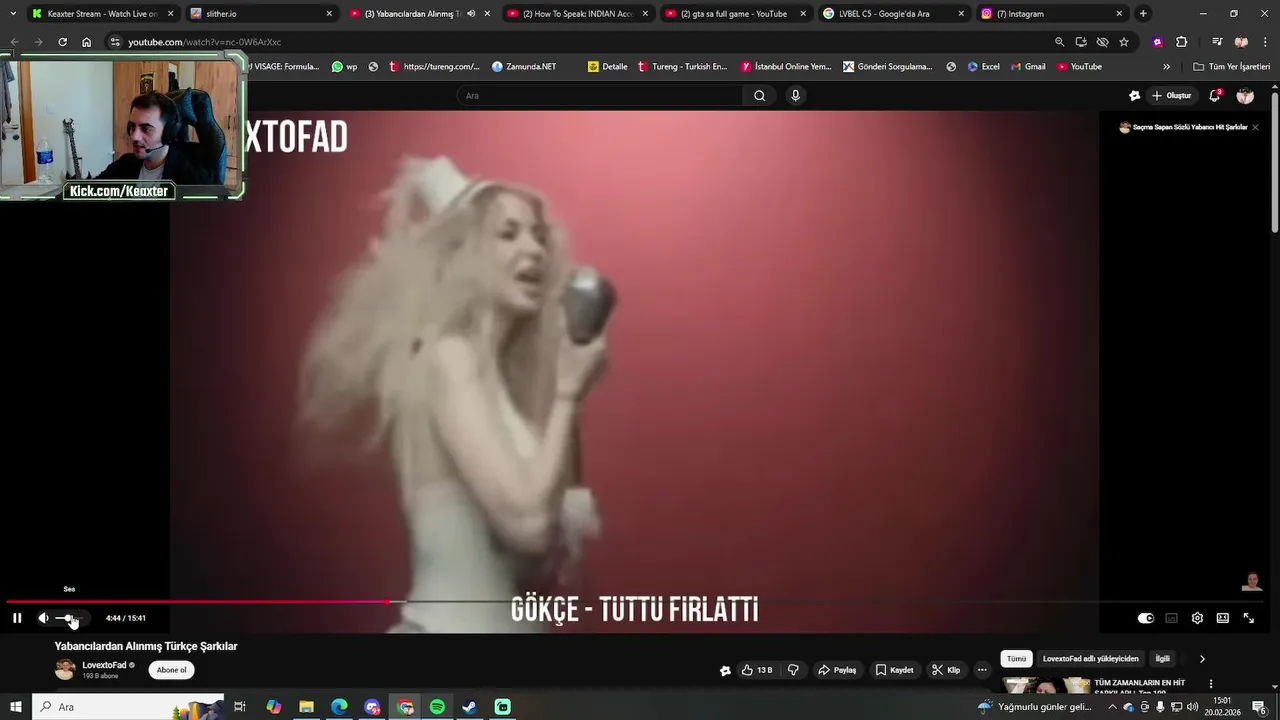This screenshot has width=1280, height=720.
Task: Open the browser extensions puzzle icon
Action: (1181, 42)
